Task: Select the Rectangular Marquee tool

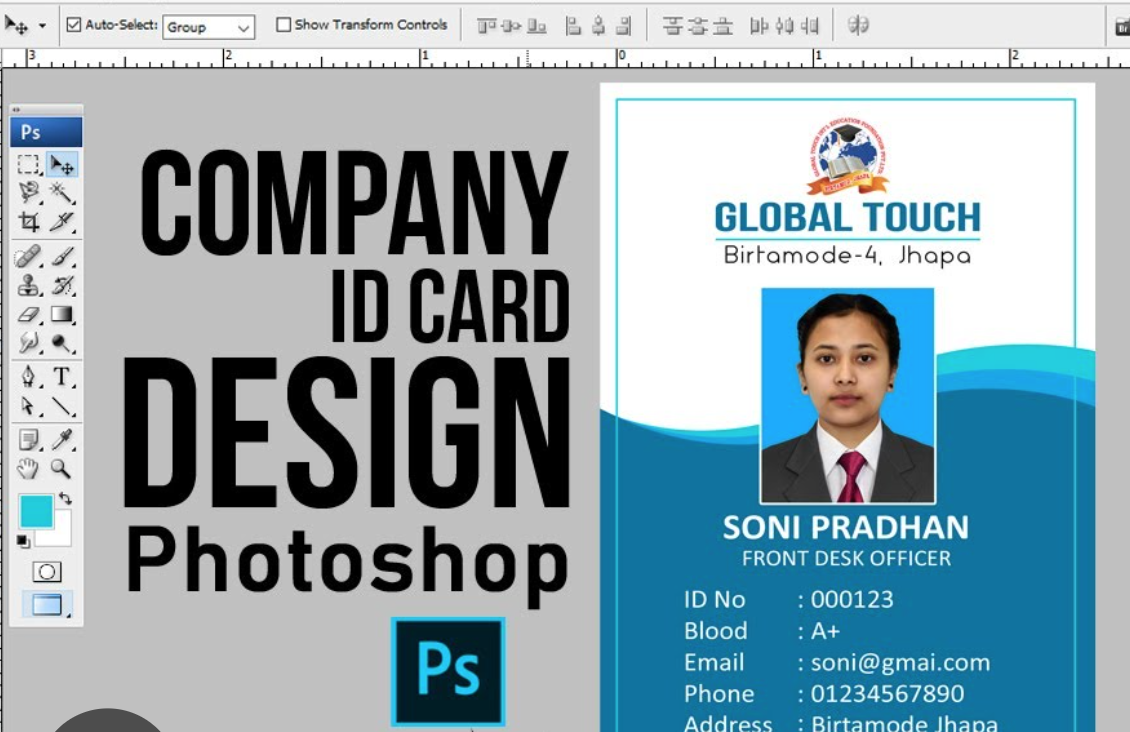Action: click(28, 164)
